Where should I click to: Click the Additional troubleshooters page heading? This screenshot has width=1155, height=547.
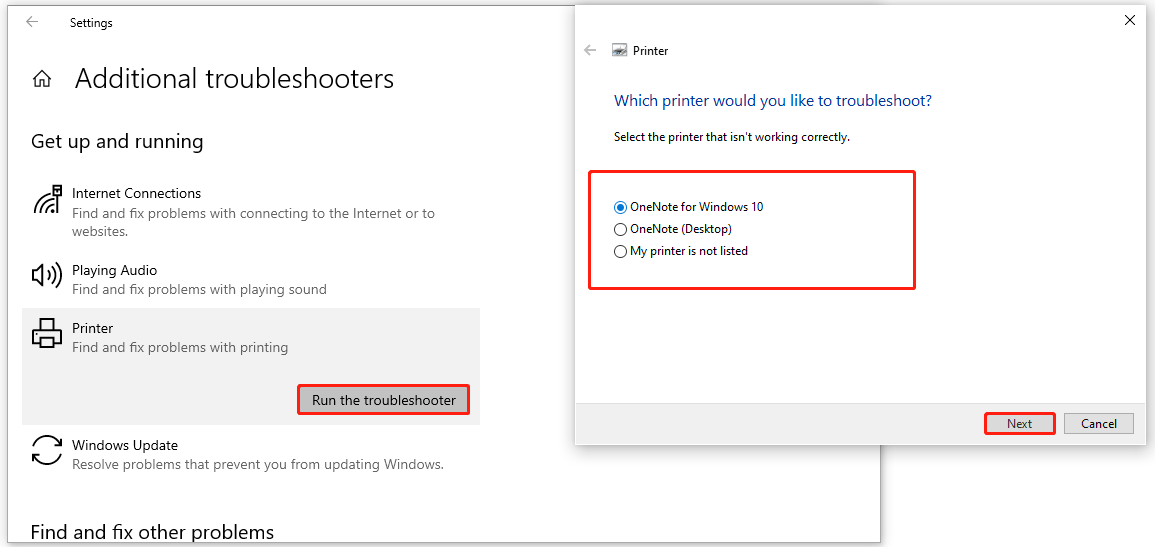coord(234,79)
